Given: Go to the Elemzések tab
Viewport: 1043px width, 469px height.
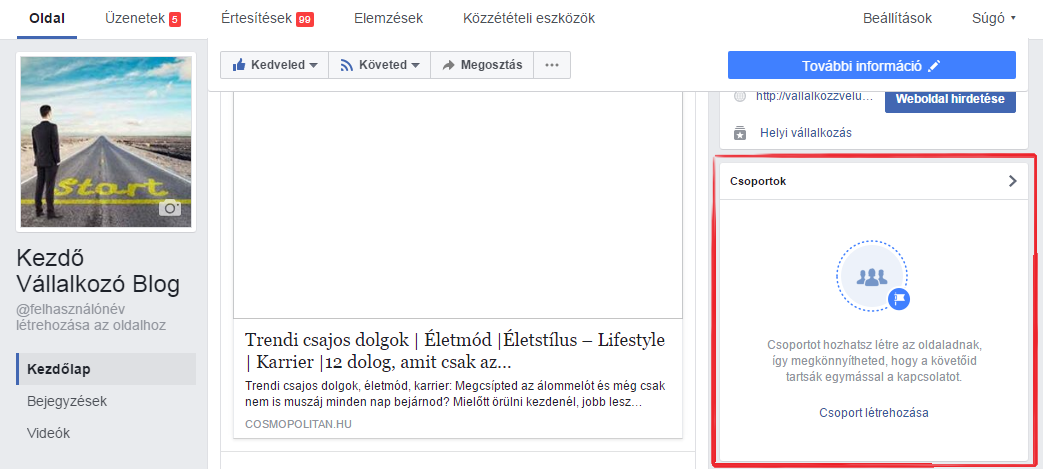Looking at the screenshot, I should (388, 19).
